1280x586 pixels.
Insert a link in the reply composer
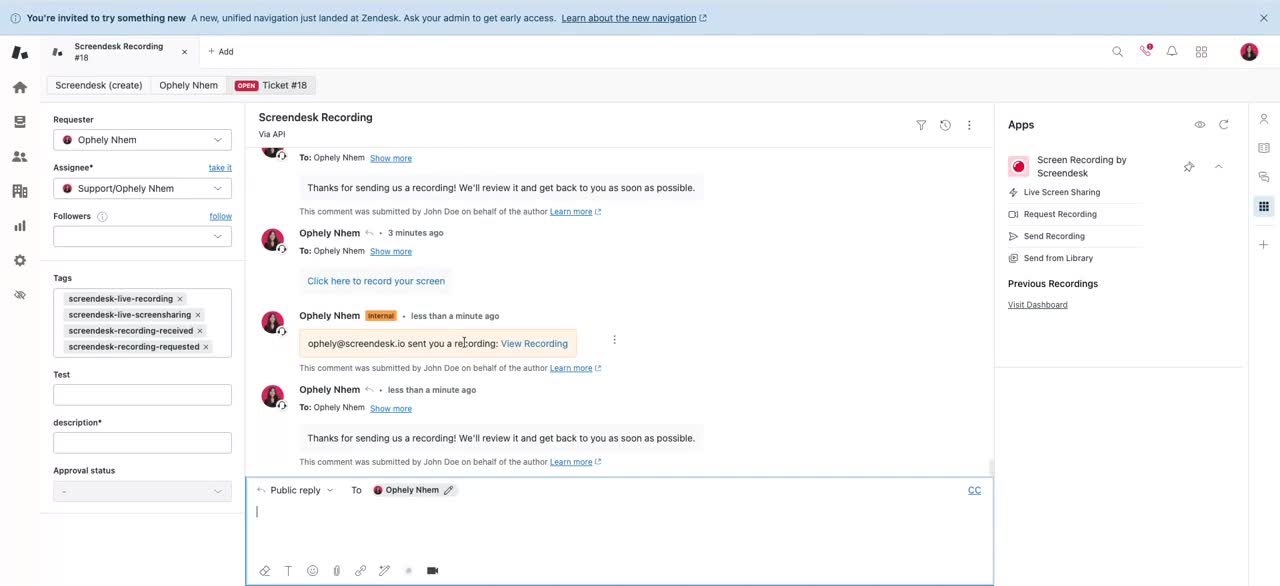pos(360,571)
